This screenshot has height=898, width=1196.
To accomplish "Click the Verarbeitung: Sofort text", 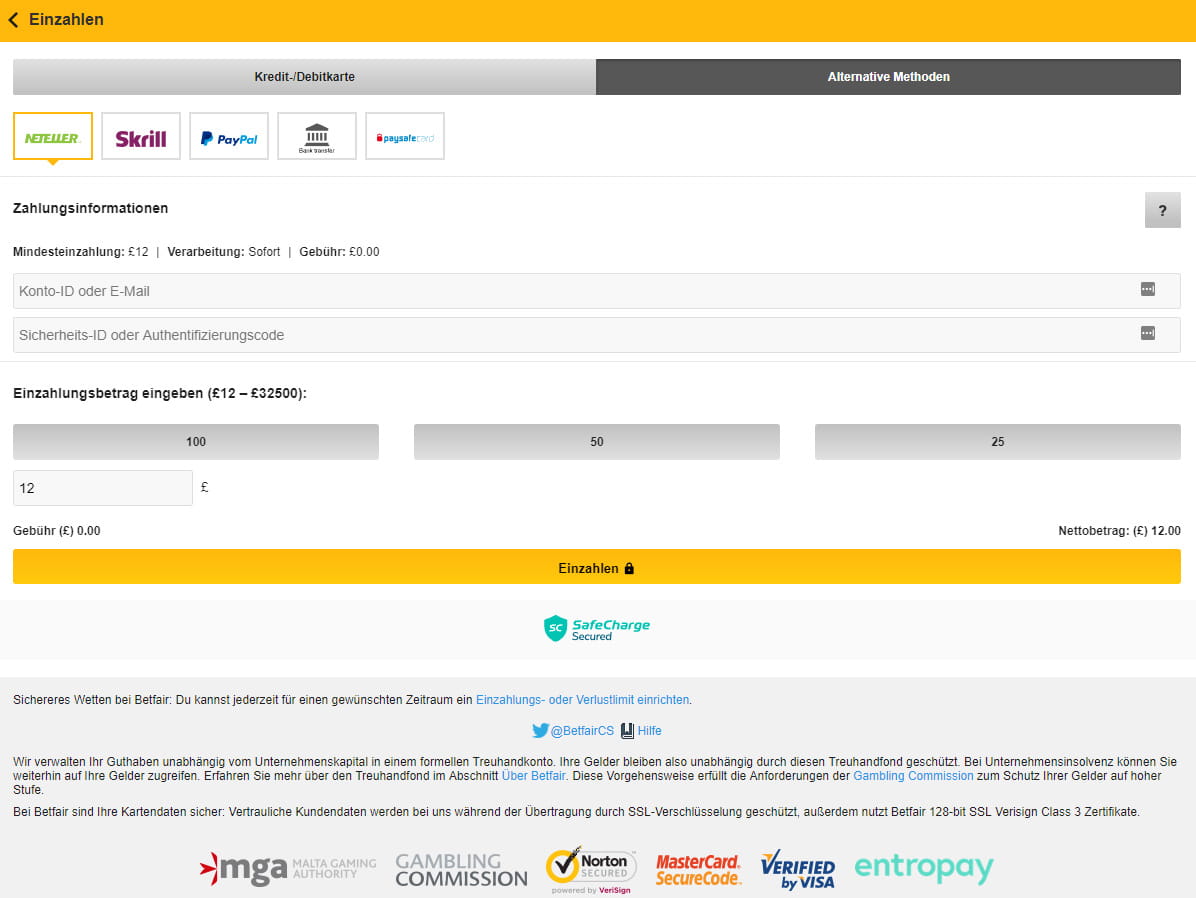I will click(x=223, y=252).
